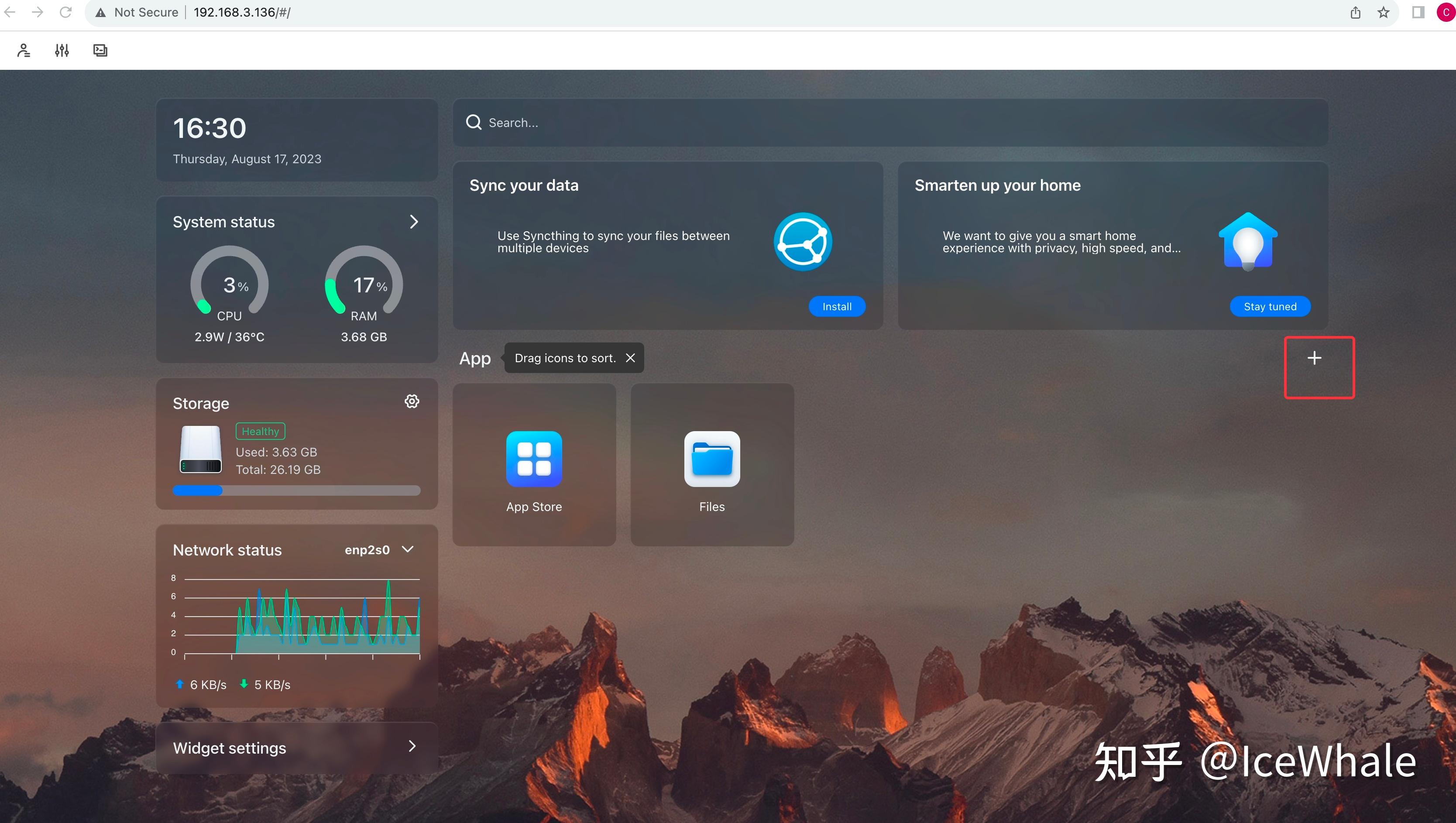The image size is (1456, 823).
Task: Click the Install button for Syncthing
Action: (x=837, y=306)
